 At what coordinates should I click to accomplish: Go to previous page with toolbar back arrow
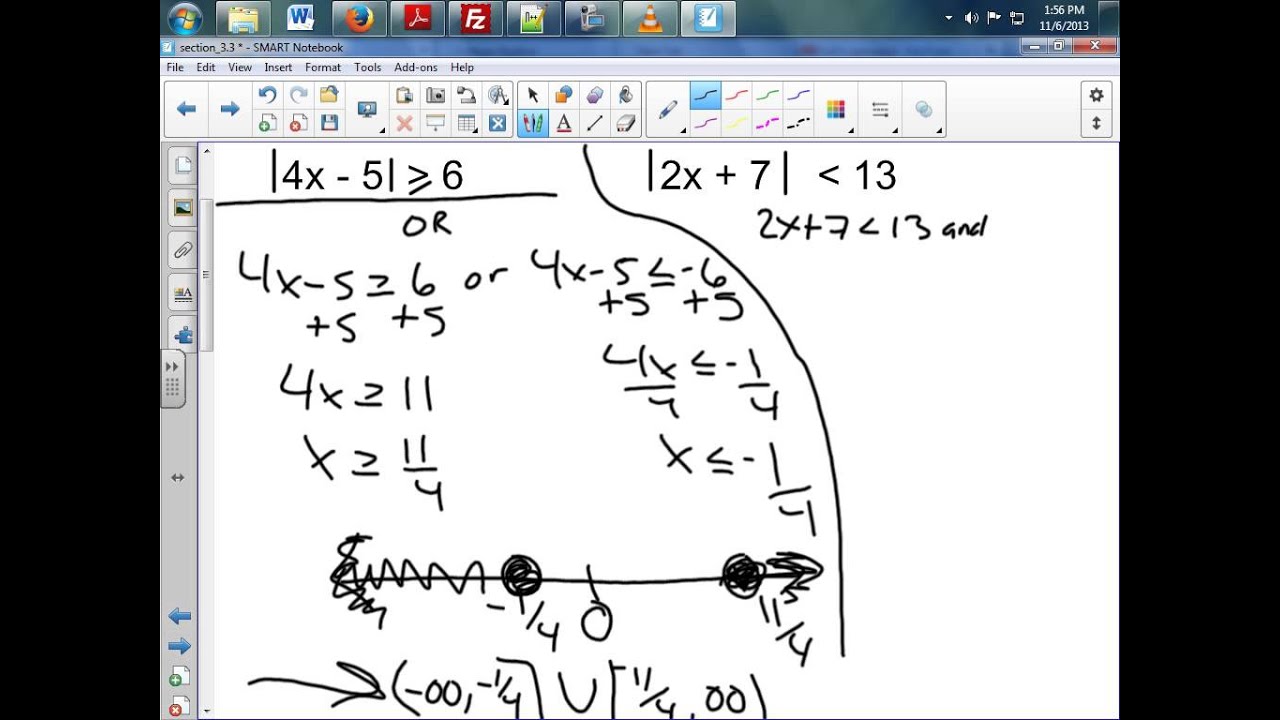186,109
